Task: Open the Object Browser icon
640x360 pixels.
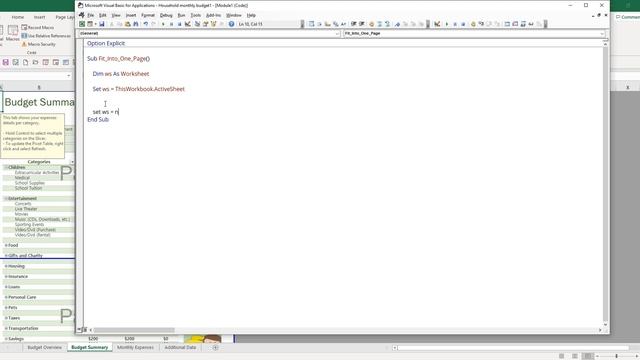Action: pos(213,24)
